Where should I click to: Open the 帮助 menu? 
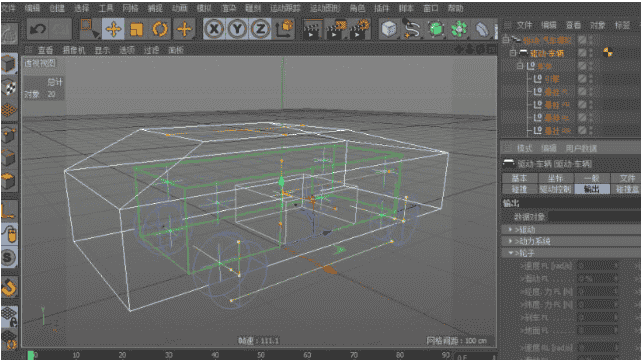point(455,8)
